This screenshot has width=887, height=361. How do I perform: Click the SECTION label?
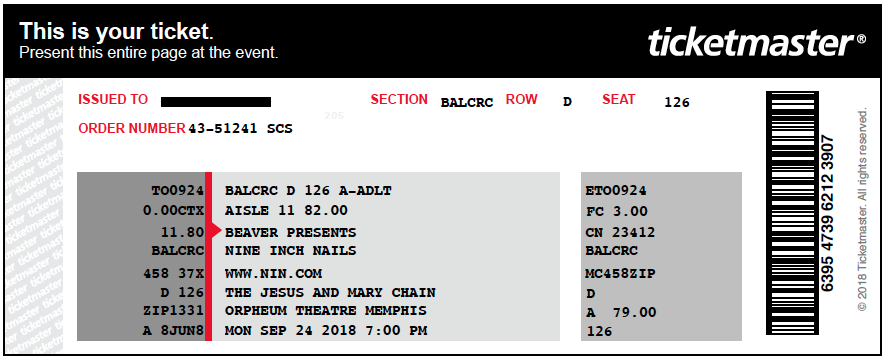pos(399,100)
